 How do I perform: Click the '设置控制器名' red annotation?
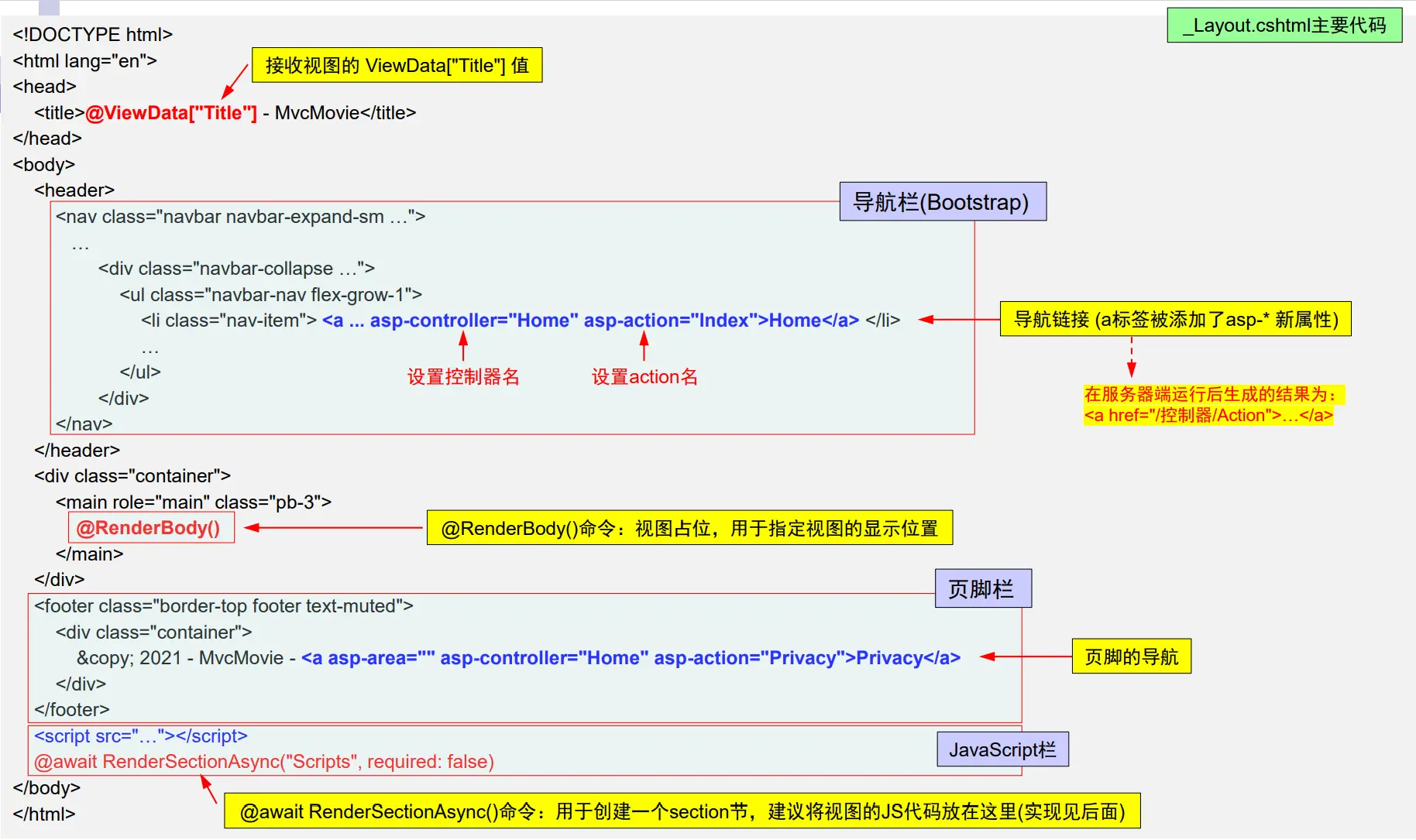(463, 377)
